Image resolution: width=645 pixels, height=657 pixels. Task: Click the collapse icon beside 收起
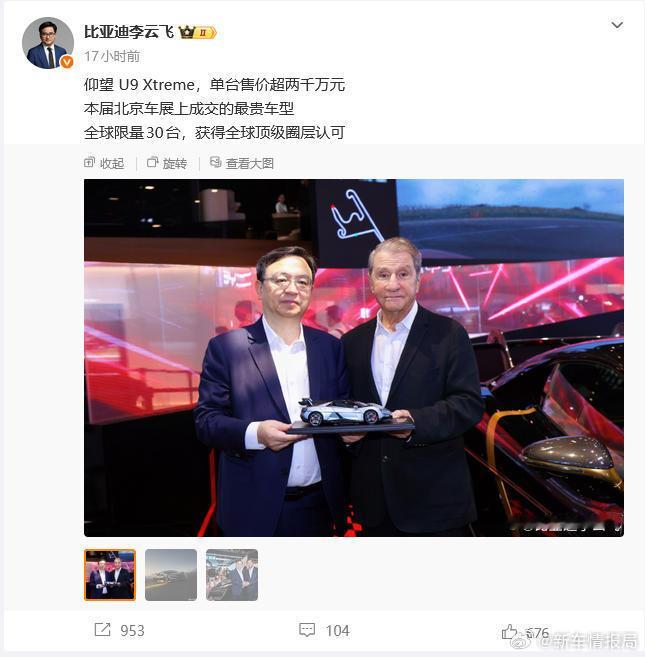(89, 162)
